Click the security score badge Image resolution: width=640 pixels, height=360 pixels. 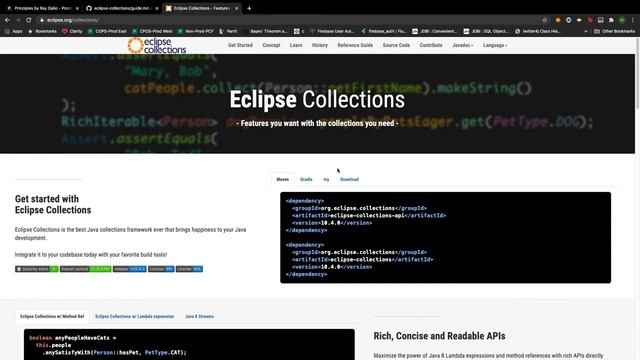[x=37, y=269]
